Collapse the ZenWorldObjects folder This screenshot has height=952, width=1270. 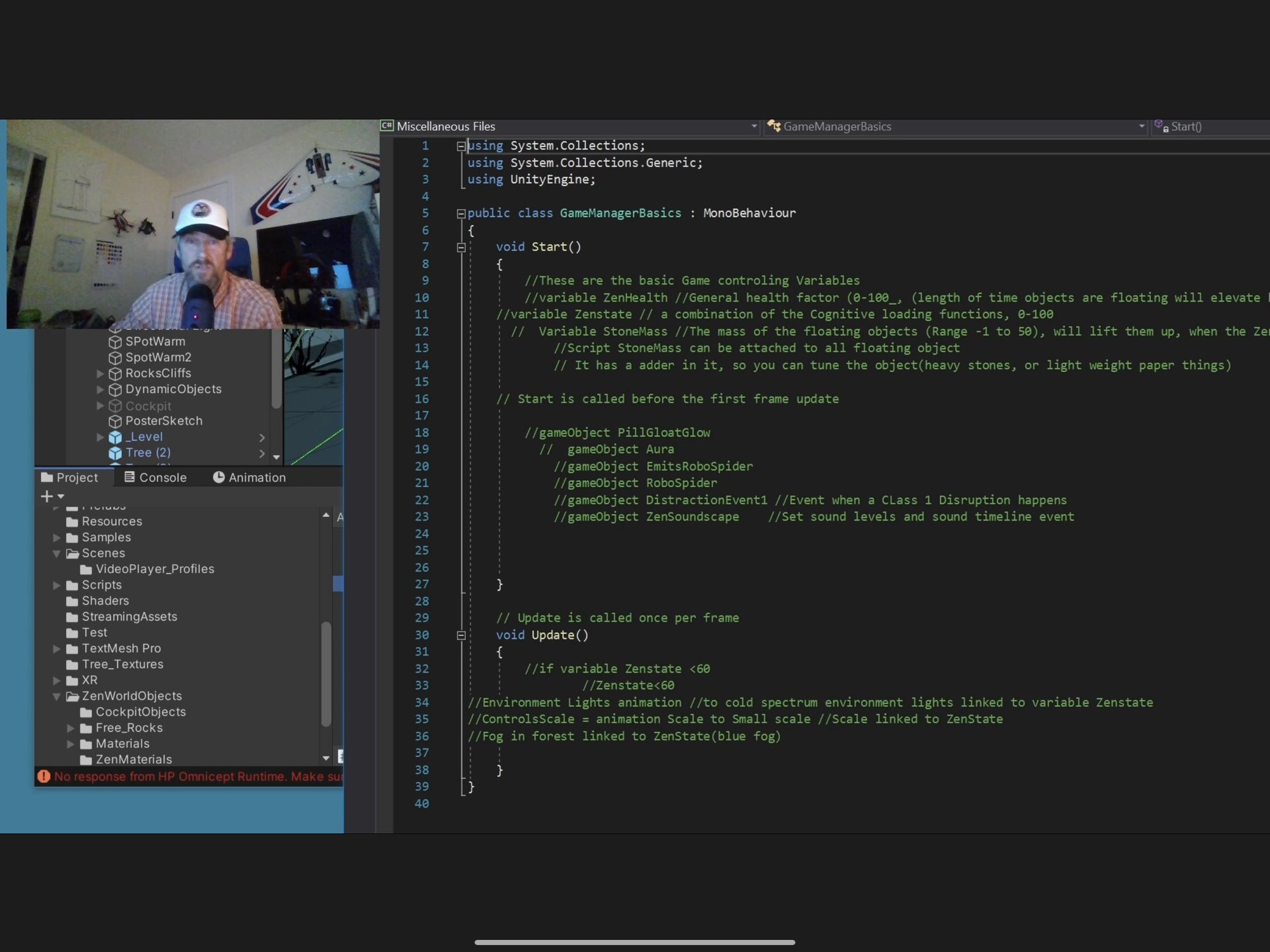click(x=57, y=696)
